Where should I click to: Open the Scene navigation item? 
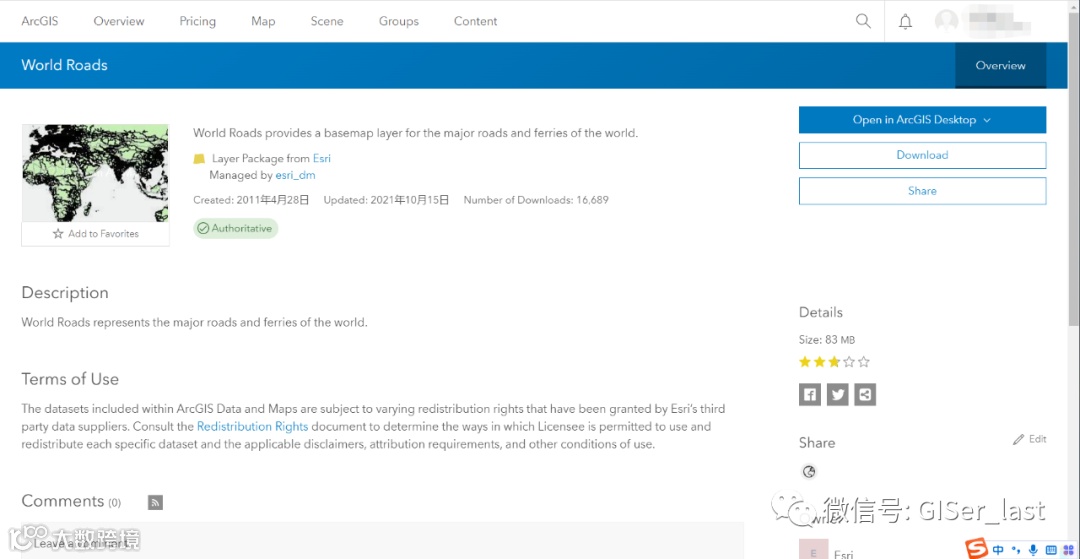click(327, 21)
